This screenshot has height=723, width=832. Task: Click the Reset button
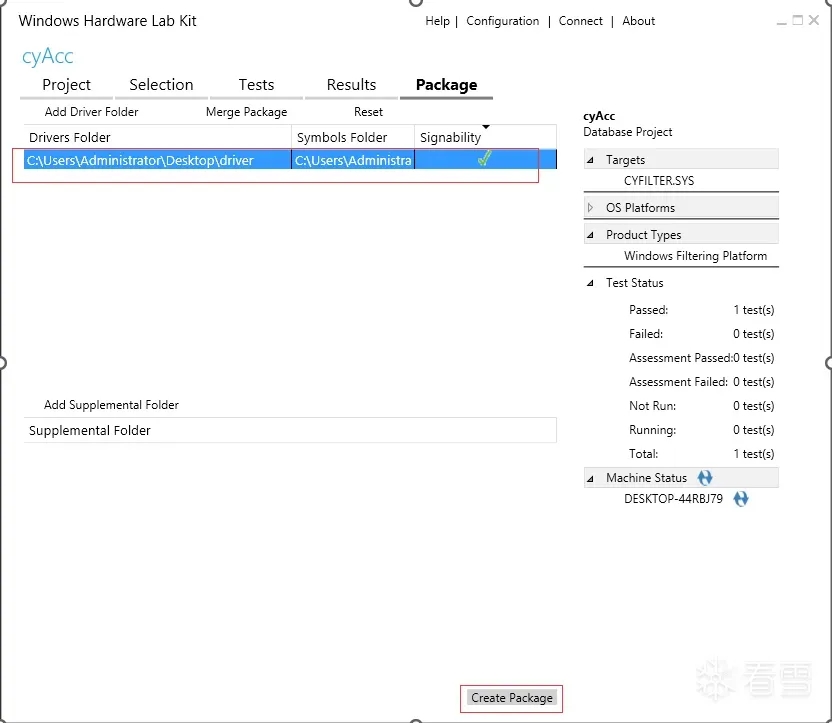tap(368, 112)
